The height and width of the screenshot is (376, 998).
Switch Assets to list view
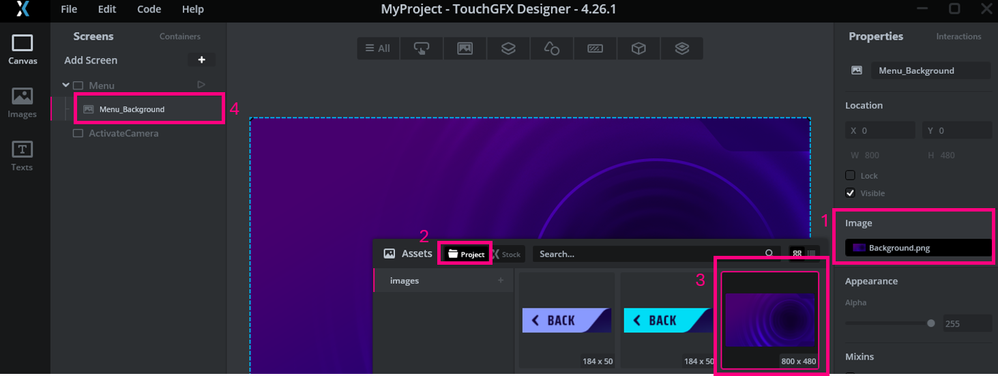[812, 254]
